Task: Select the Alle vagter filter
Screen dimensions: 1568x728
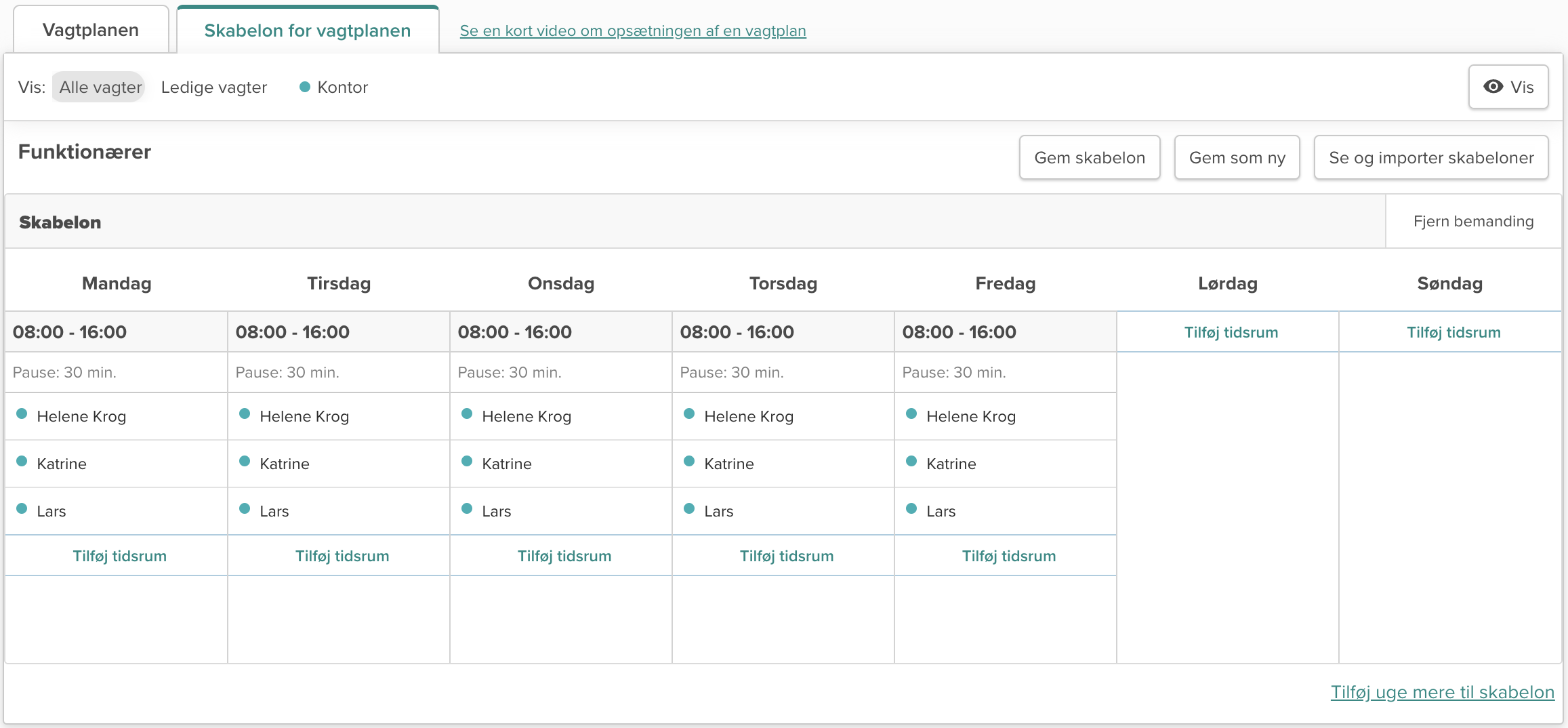Action: tap(100, 87)
